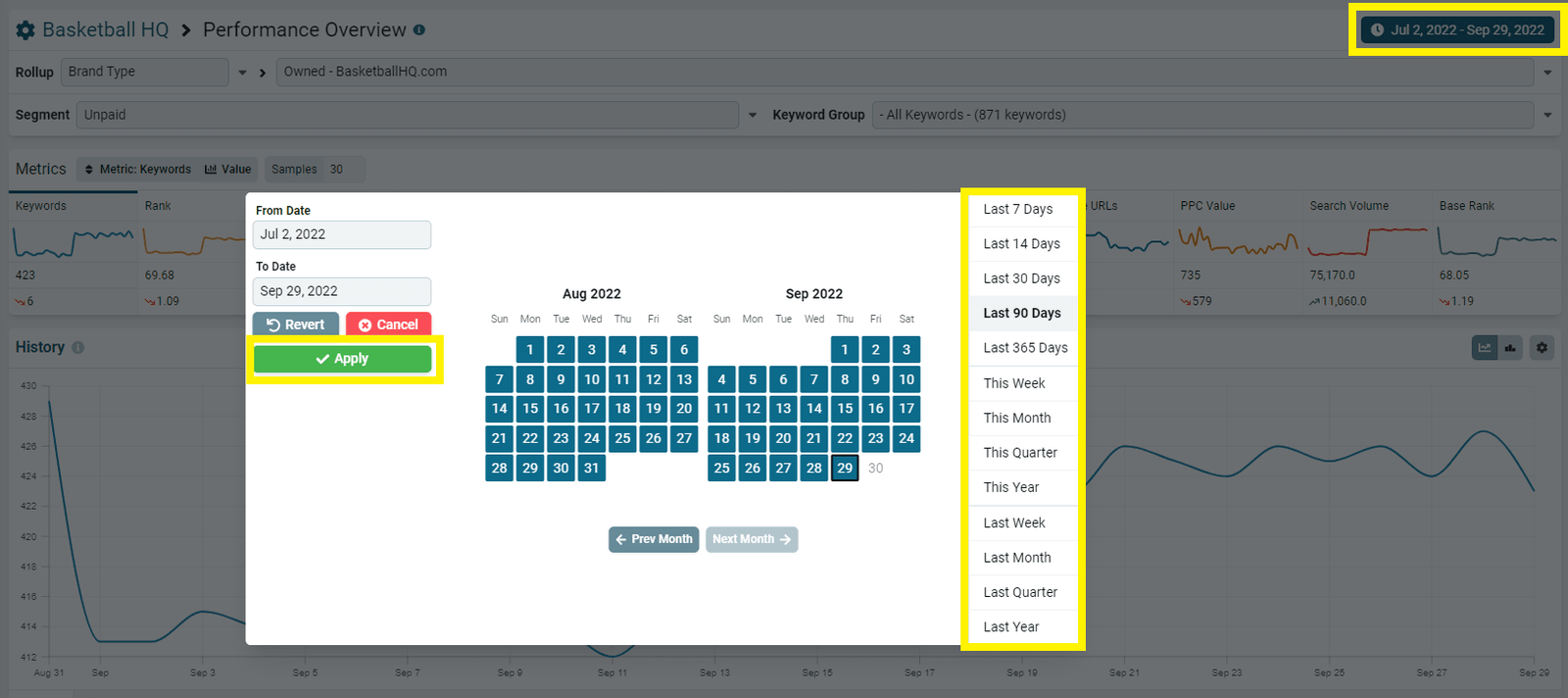
Task: Select the This Quarter preset
Action: (1023, 453)
